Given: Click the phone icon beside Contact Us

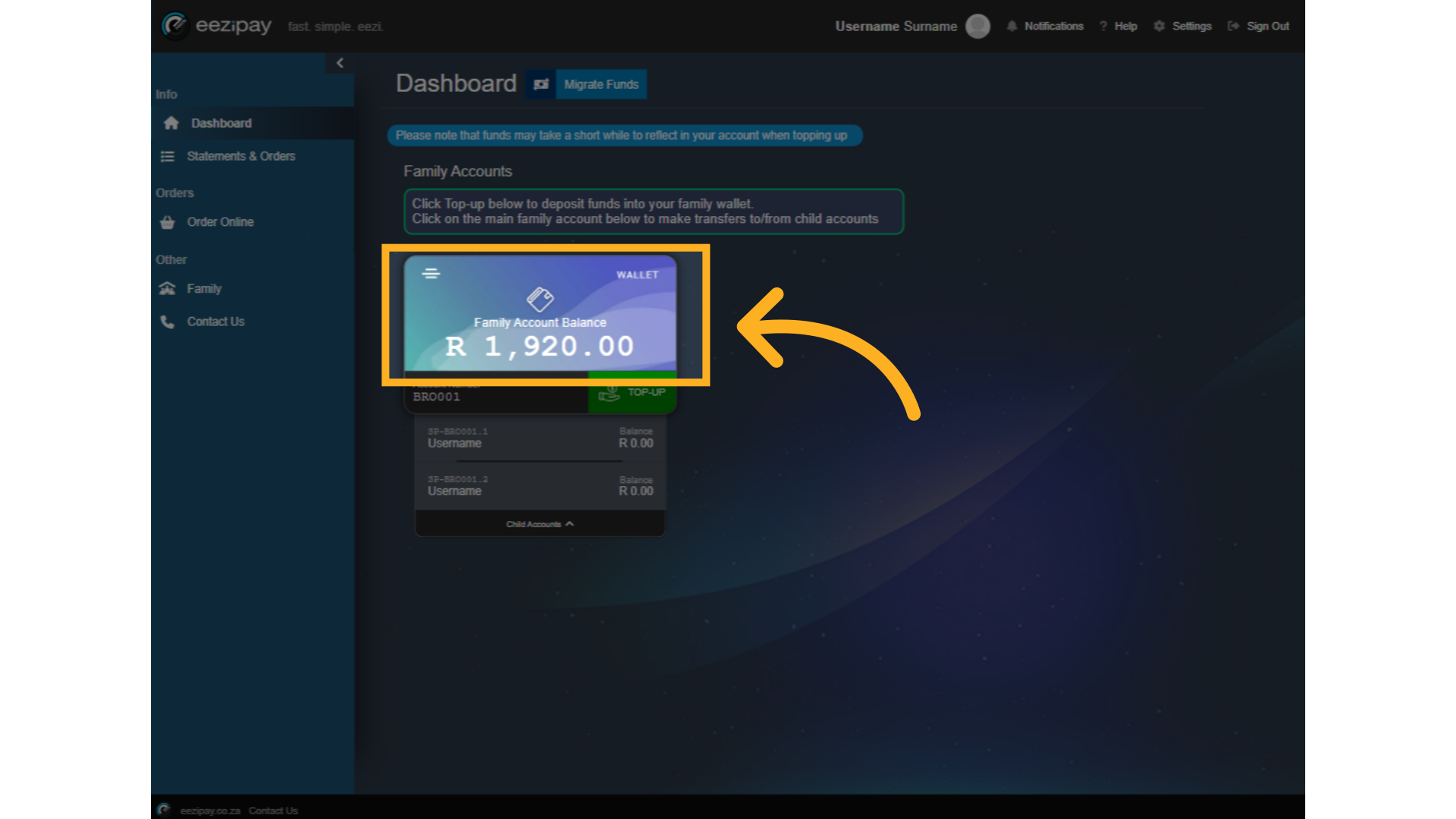Looking at the screenshot, I should pyautogui.click(x=167, y=322).
